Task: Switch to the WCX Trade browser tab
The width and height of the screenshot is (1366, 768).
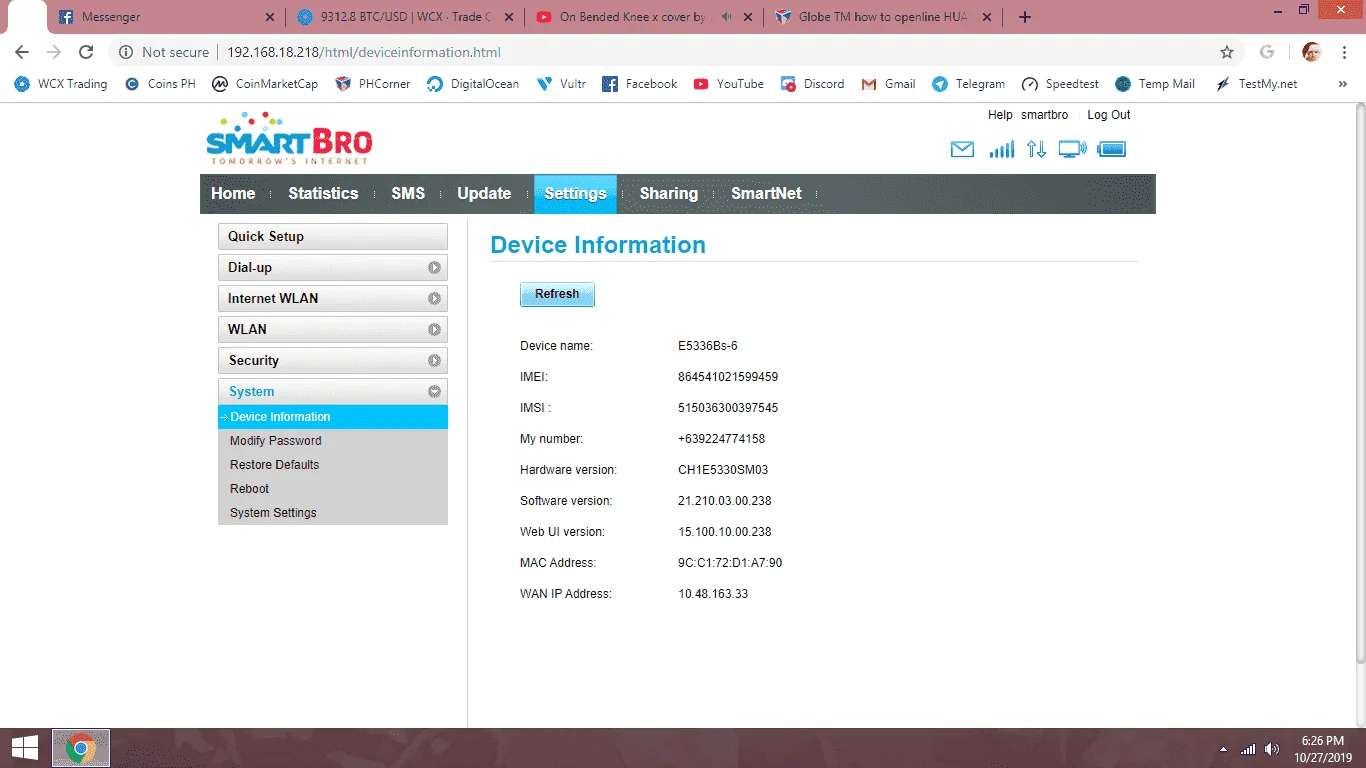Action: point(405,17)
